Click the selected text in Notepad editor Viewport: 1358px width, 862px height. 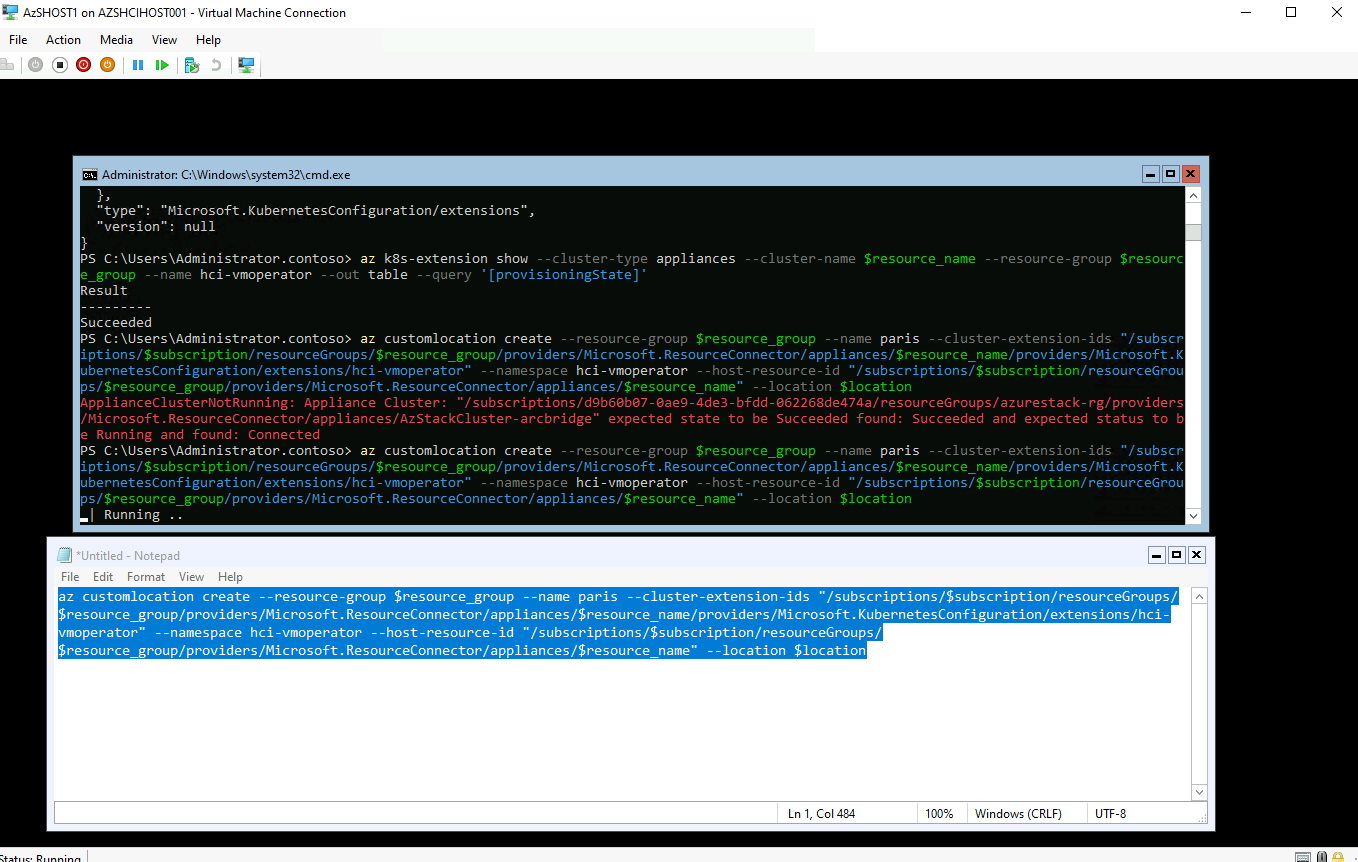619,623
